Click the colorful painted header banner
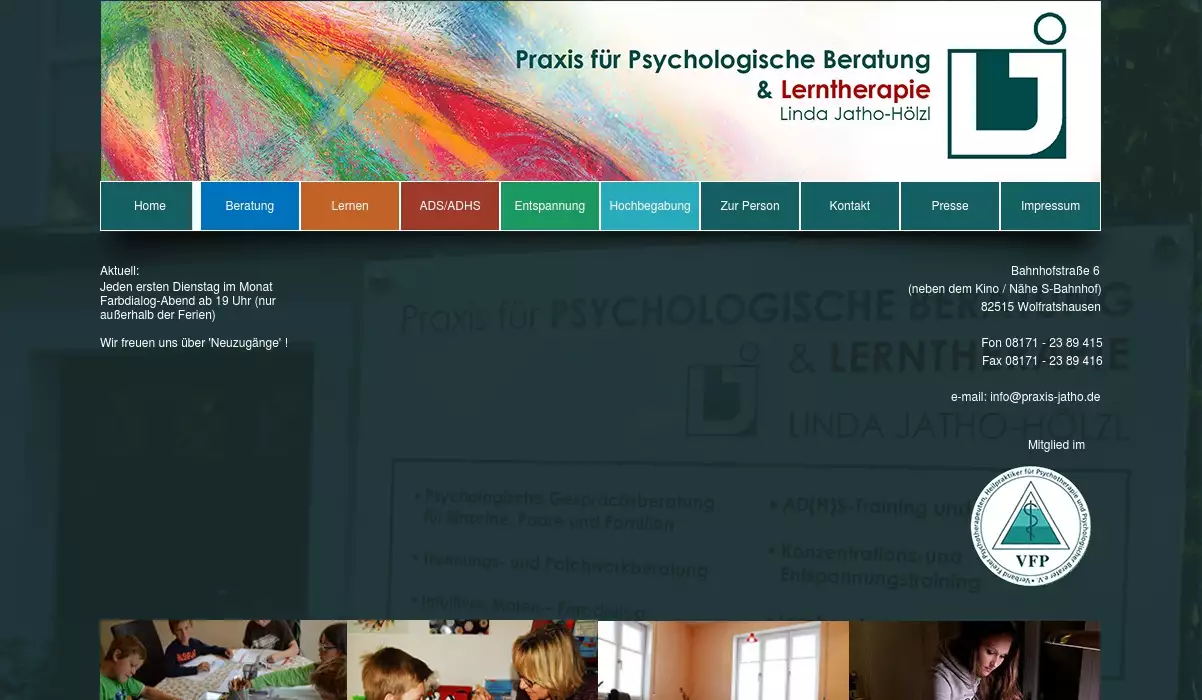 click(x=300, y=90)
